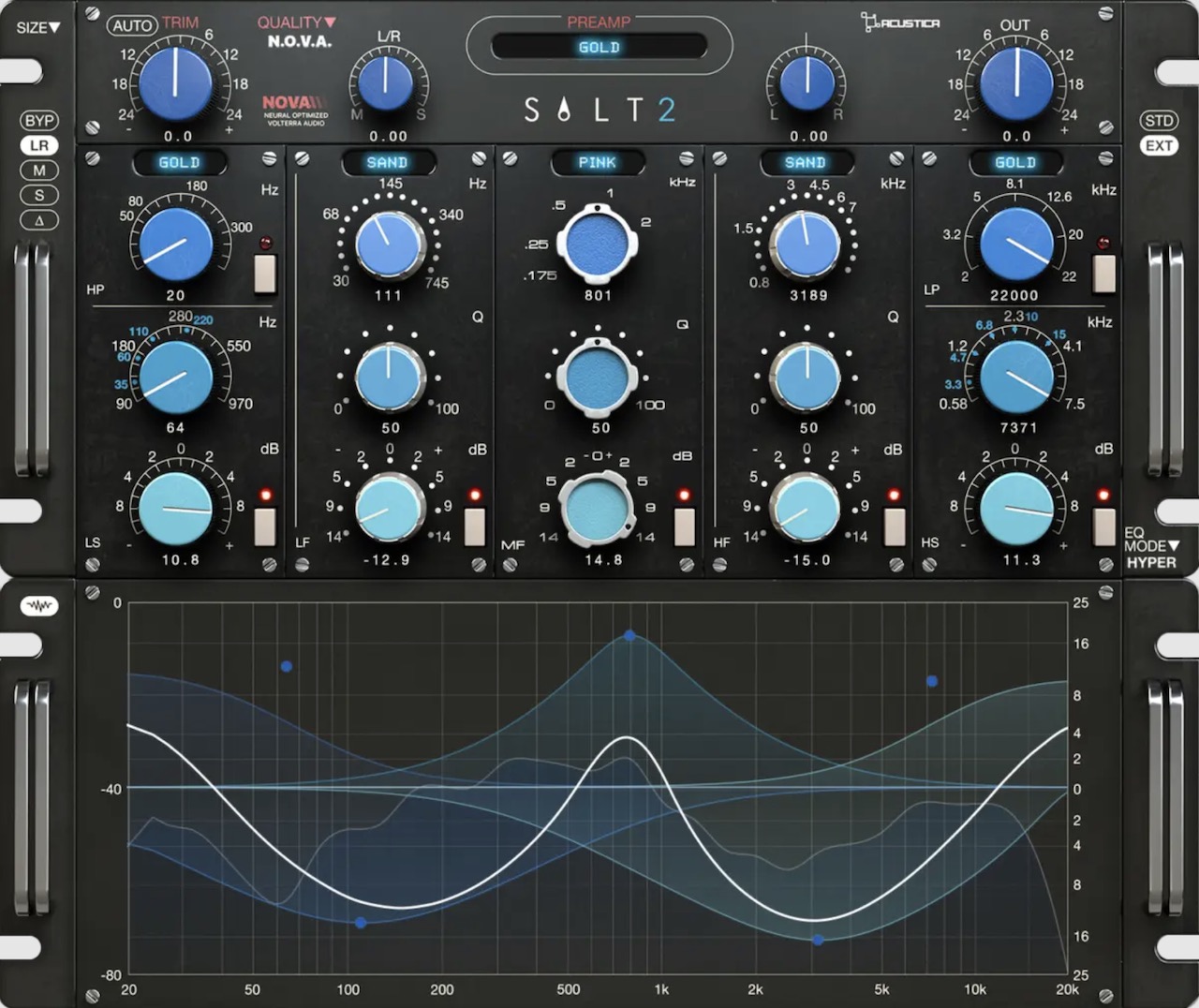
Task: Click the OUT value readout 0.0
Action: 1017,137
